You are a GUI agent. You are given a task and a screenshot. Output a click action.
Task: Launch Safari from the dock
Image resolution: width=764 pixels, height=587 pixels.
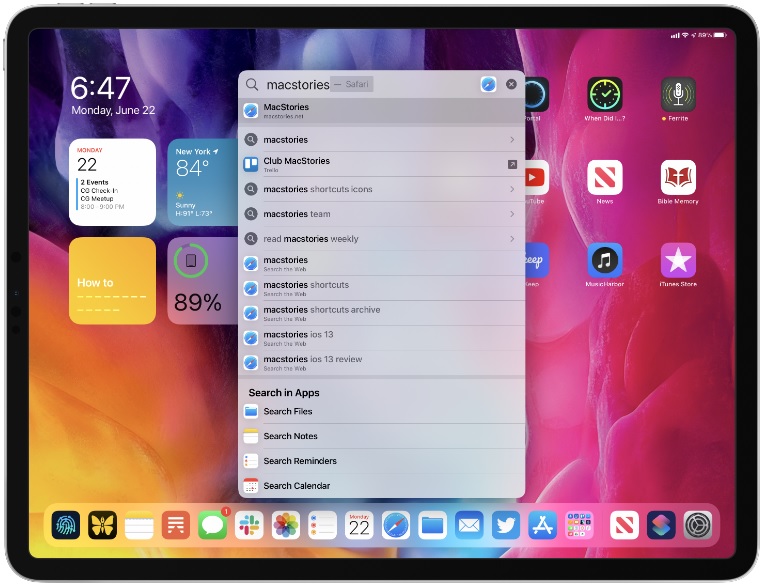click(396, 525)
